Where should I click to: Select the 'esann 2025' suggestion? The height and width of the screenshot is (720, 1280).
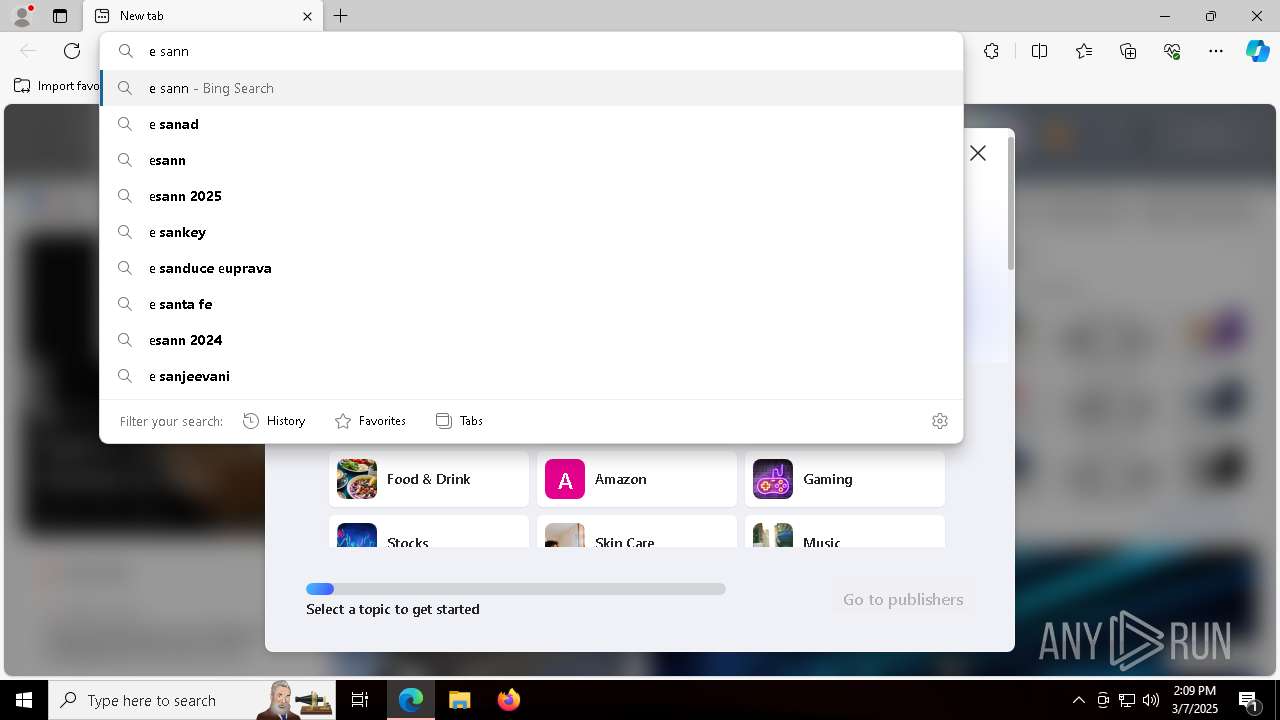click(531, 196)
